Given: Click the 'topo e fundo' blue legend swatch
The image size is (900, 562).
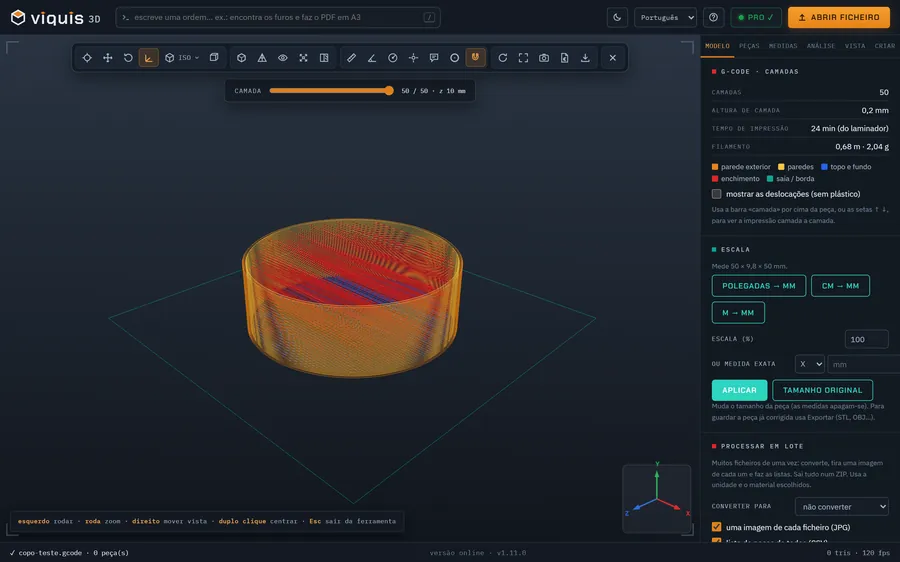Looking at the screenshot, I should [824, 167].
